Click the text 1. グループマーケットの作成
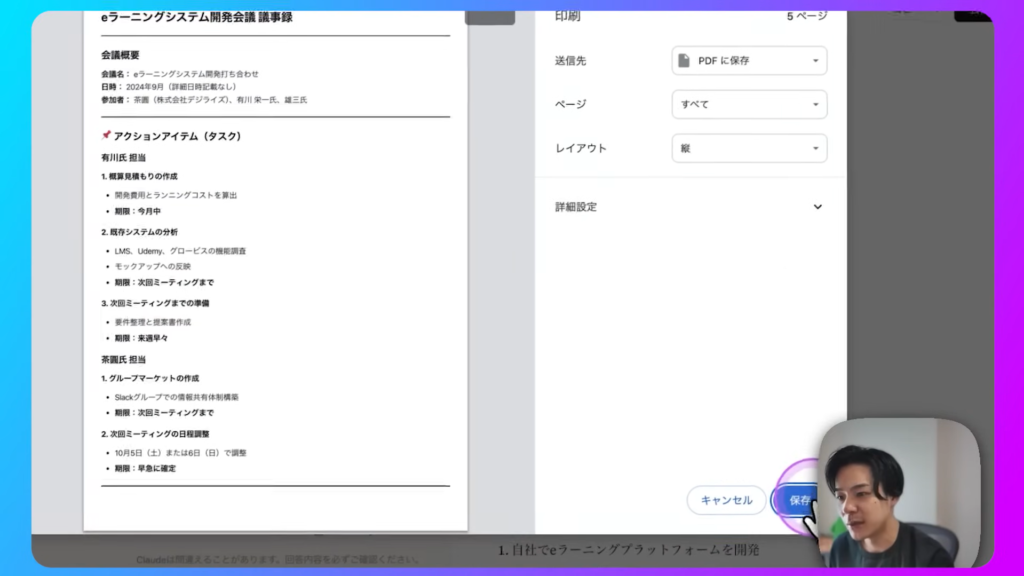Image resolution: width=1024 pixels, height=576 pixels. 150,378
